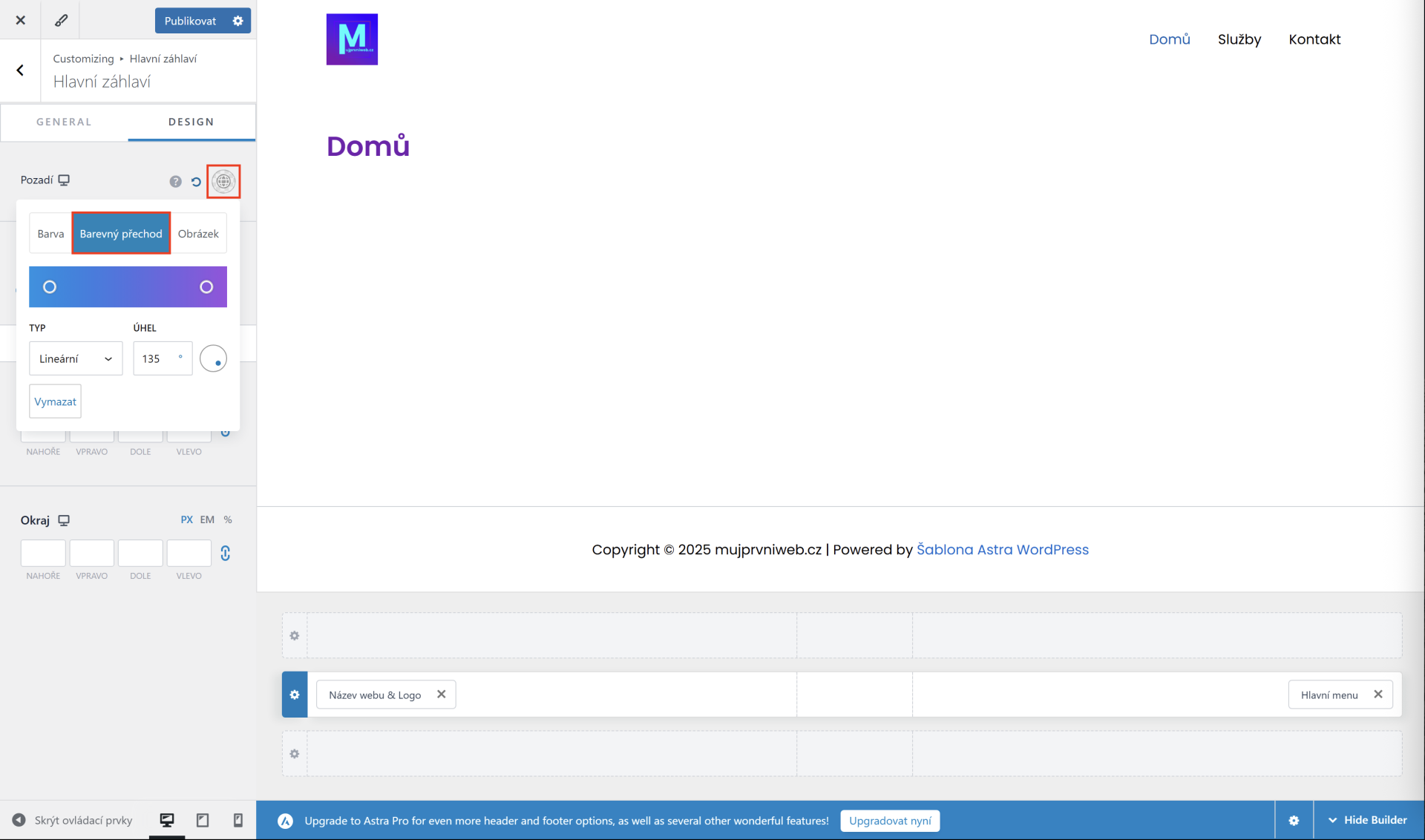Switch to the GENERAL tab
This screenshot has width=1425, height=840.
coord(64,122)
